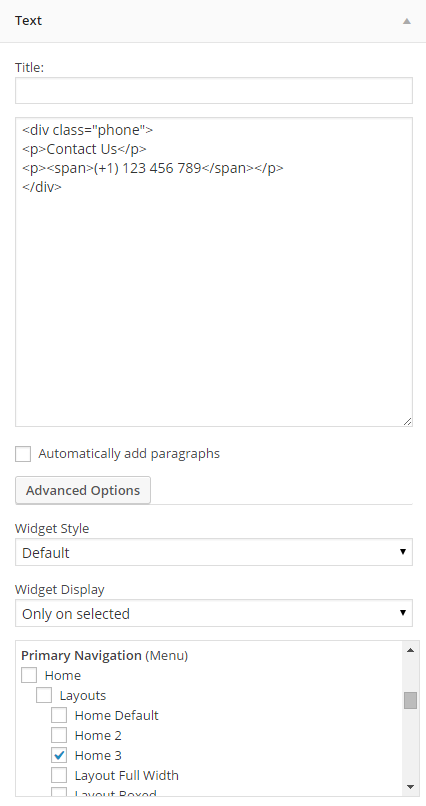Grab the textarea resize handle

(x=407, y=421)
